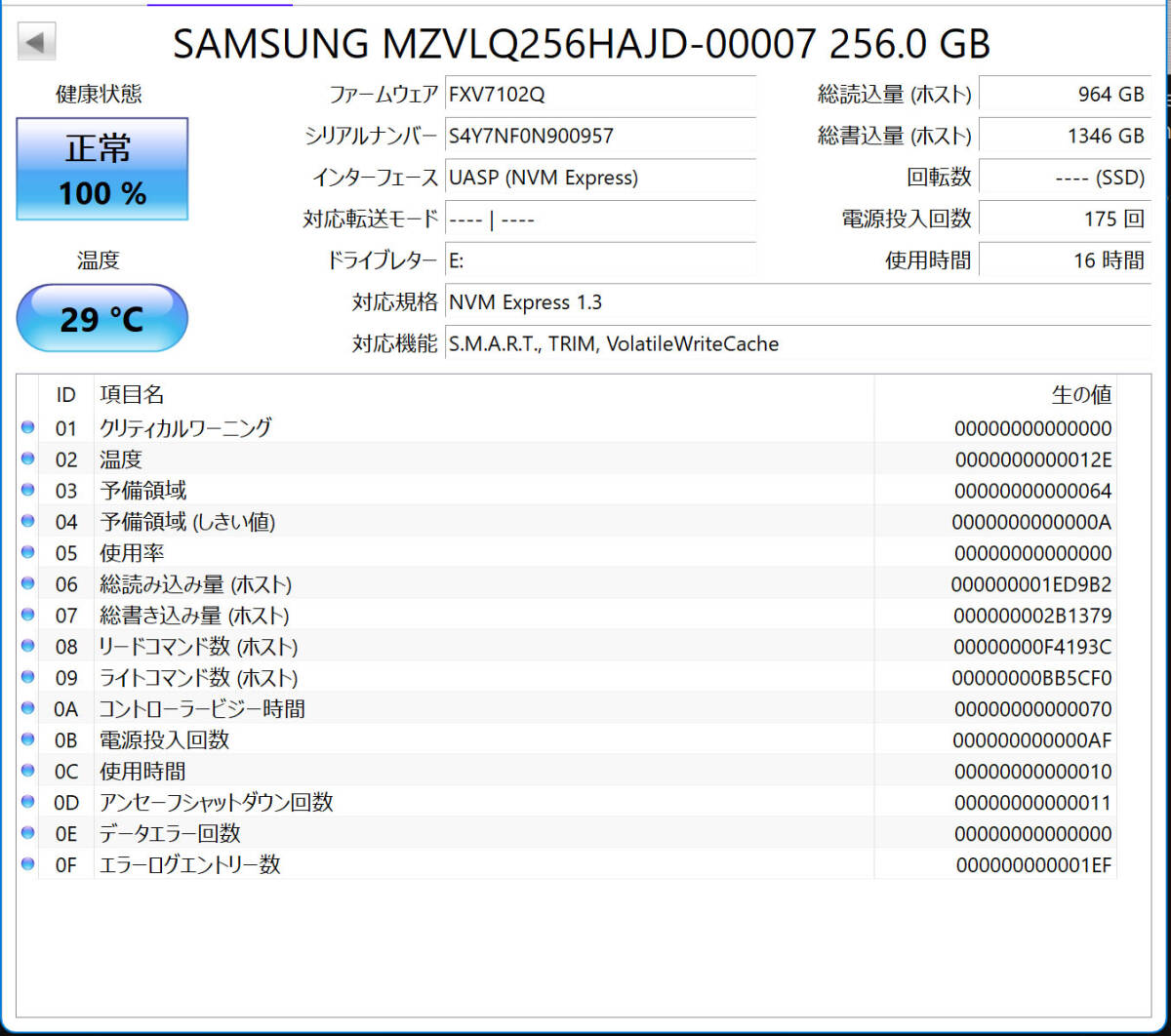Select the リードコマンド数 (ホスト) attribute name
This screenshot has height=1036, width=1171.
(x=198, y=647)
